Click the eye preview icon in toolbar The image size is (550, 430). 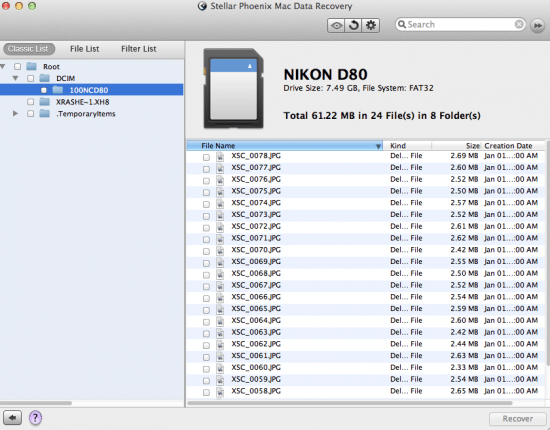[x=336, y=25]
